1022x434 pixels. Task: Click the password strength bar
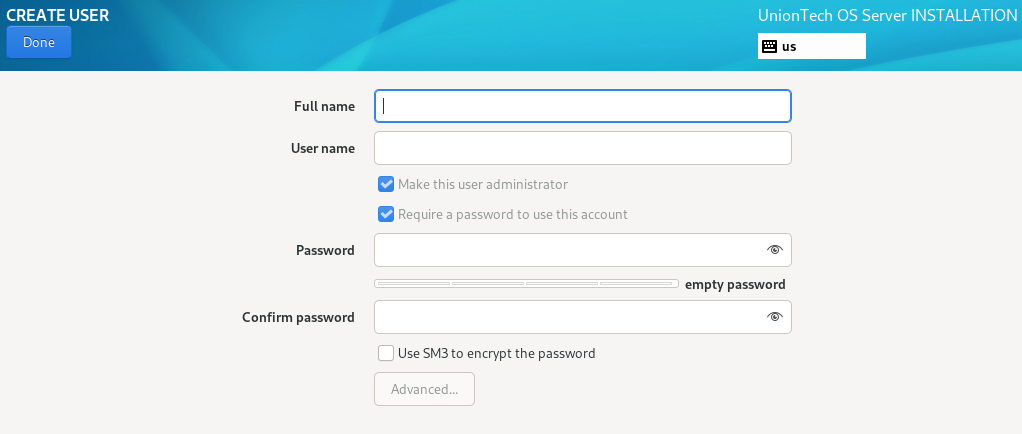click(x=526, y=283)
